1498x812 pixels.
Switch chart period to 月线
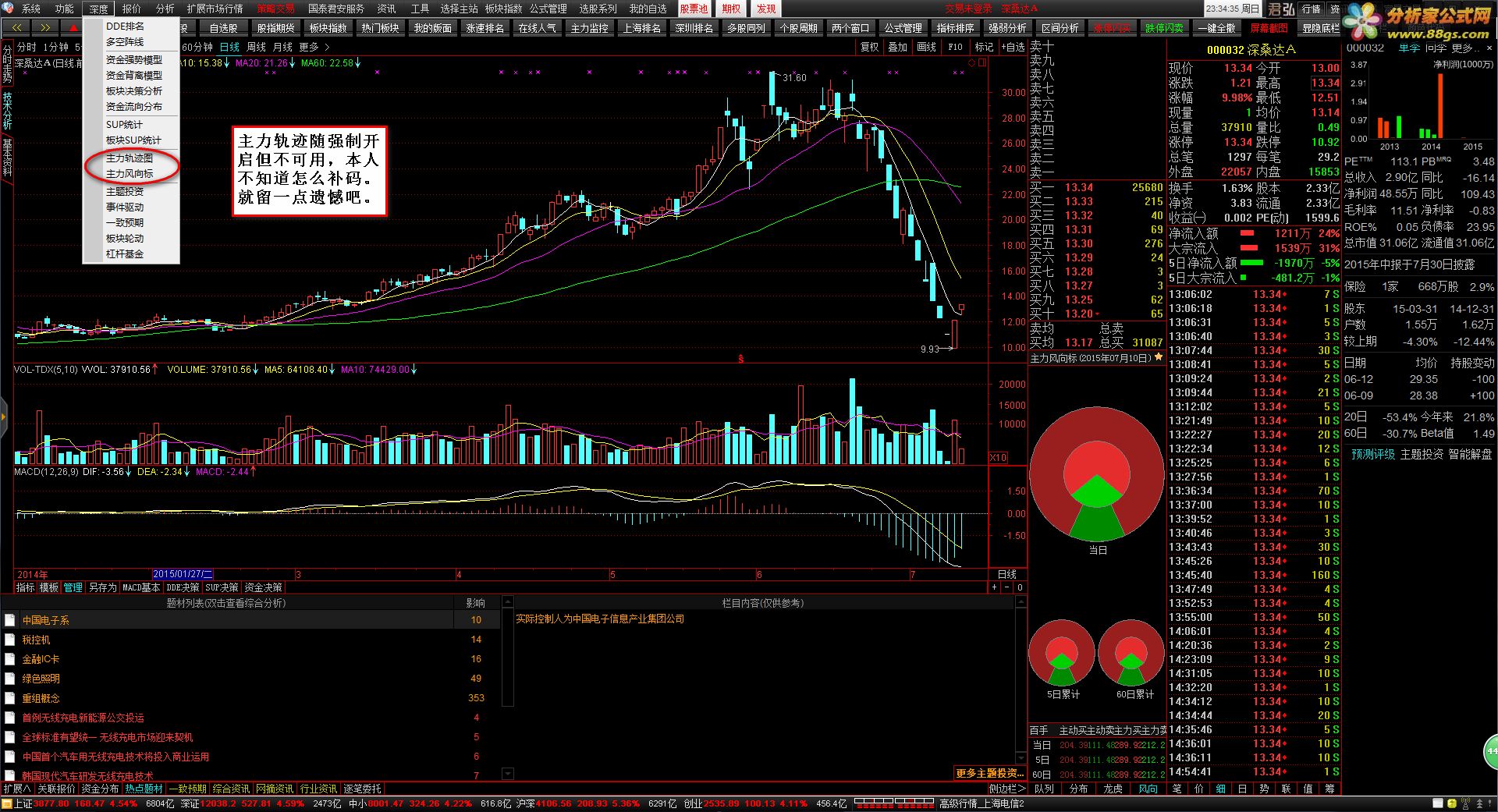pyautogui.click(x=282, y=47)
